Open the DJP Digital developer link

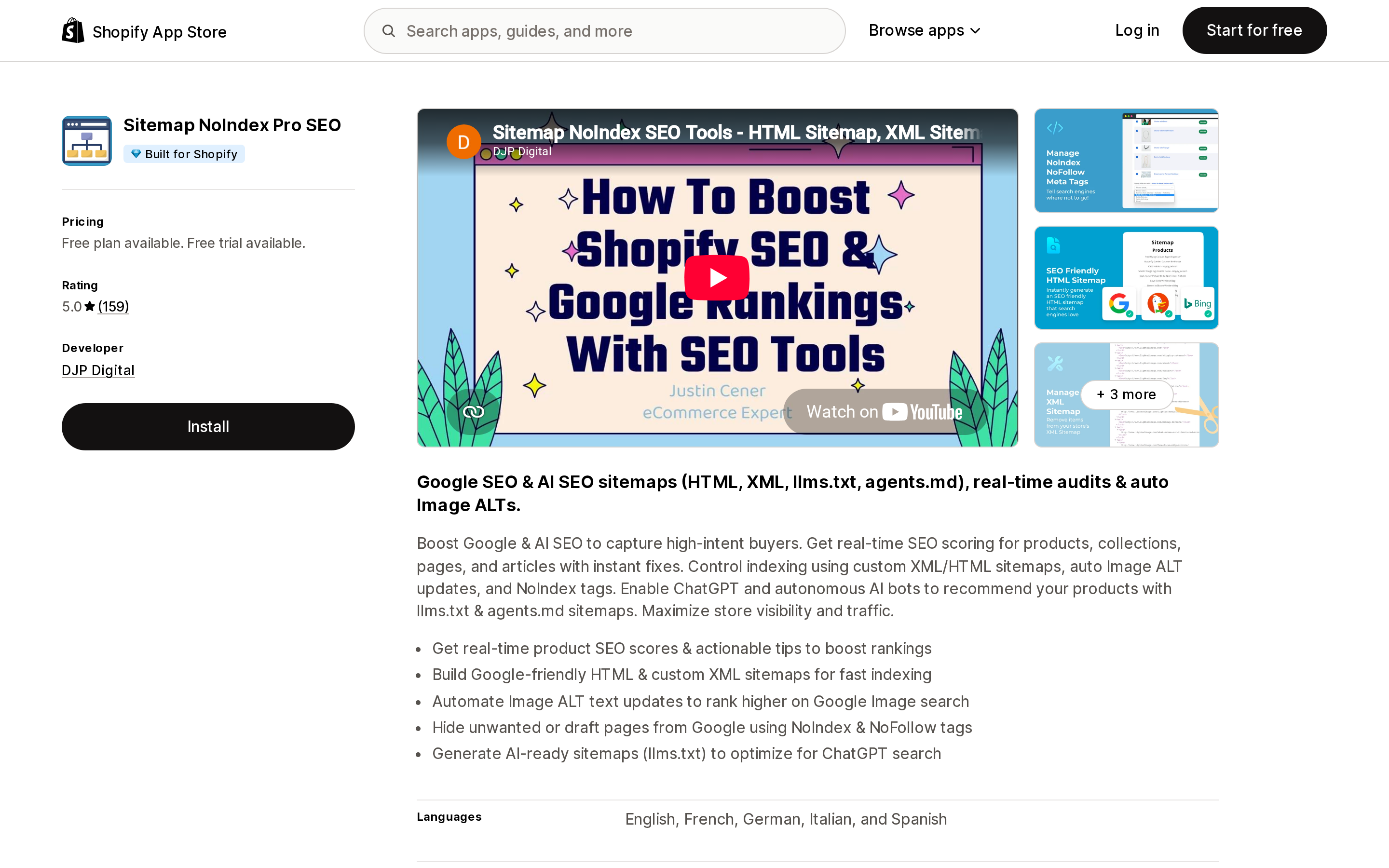click(98, 370)
